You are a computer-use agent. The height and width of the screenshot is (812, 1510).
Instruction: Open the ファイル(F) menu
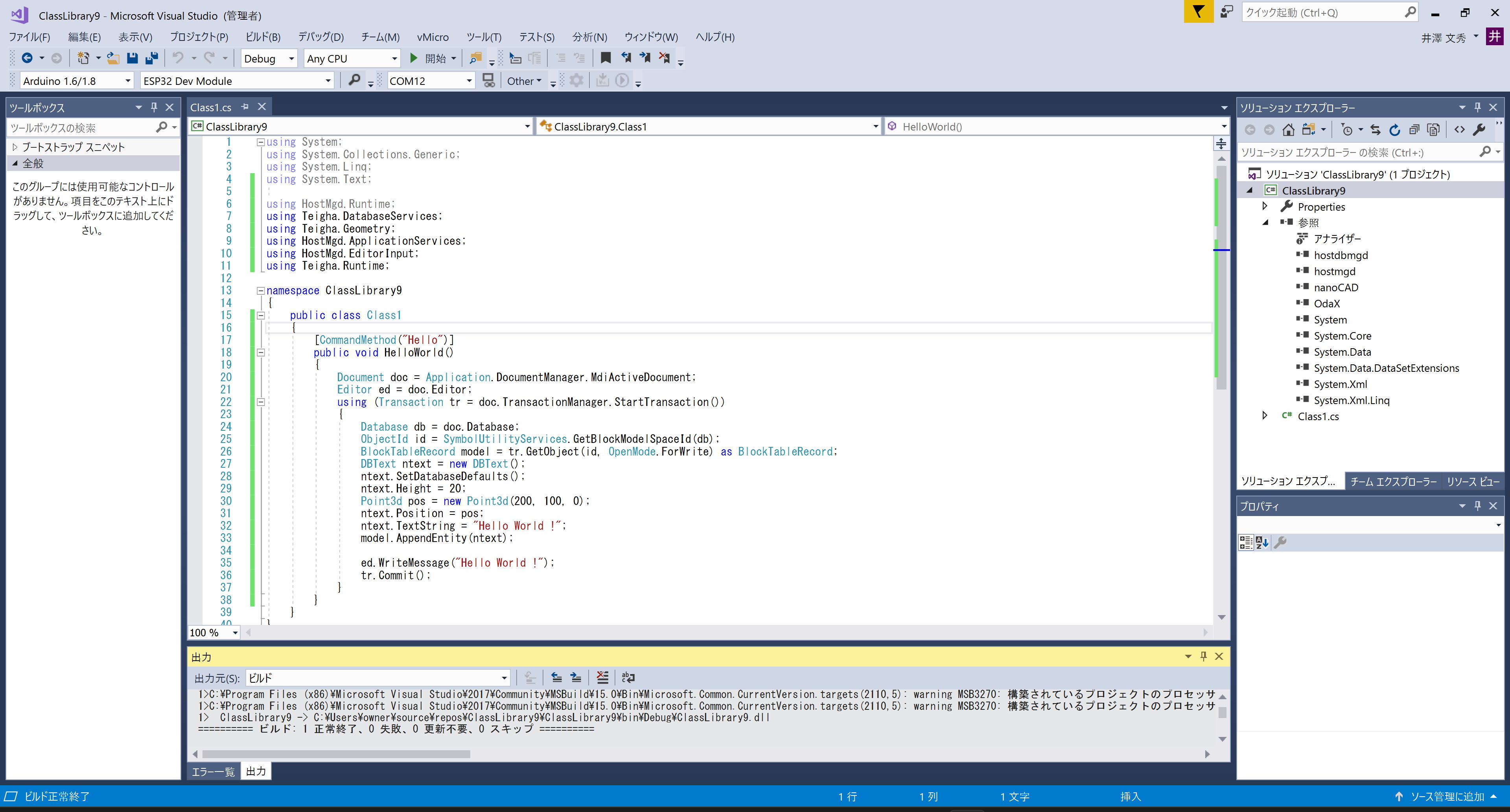pyautogui.click(x=29, y=37)
